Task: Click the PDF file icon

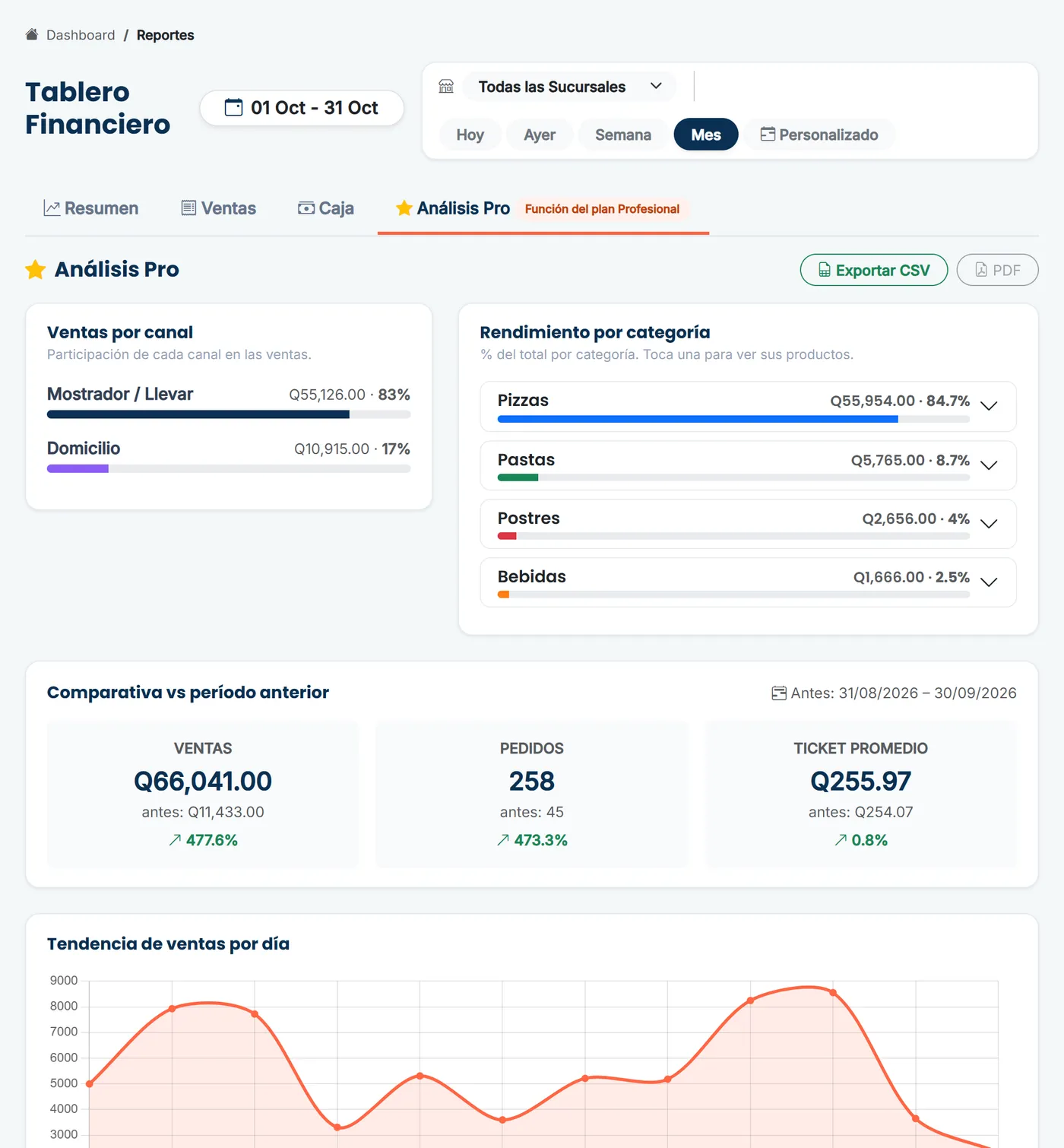Action: click(x=981, y=271)
